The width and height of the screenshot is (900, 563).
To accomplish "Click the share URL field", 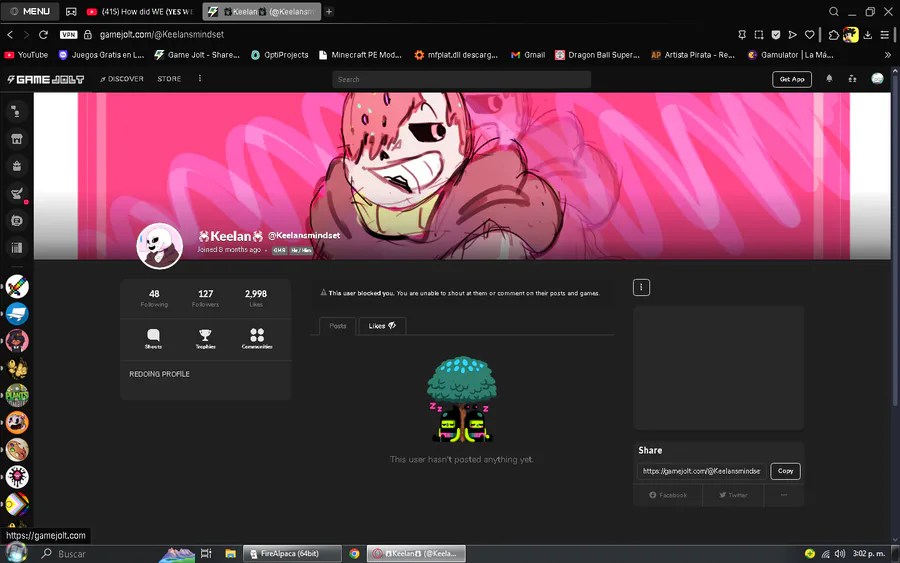I will pyautogui.click(x=701, y=471).
